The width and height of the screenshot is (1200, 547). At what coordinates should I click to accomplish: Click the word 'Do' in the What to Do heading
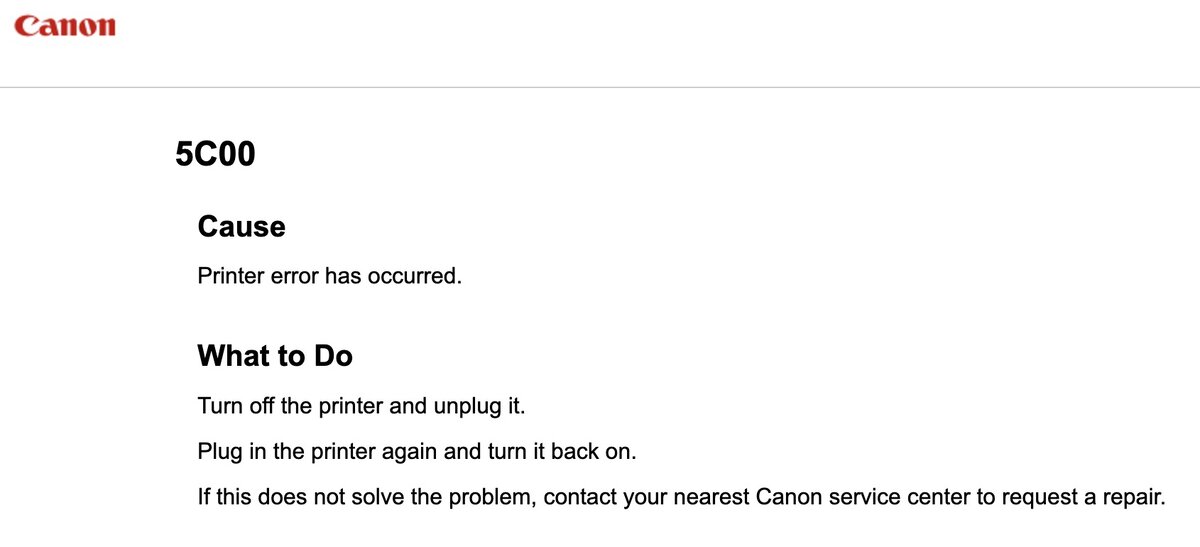pos(334,355)
